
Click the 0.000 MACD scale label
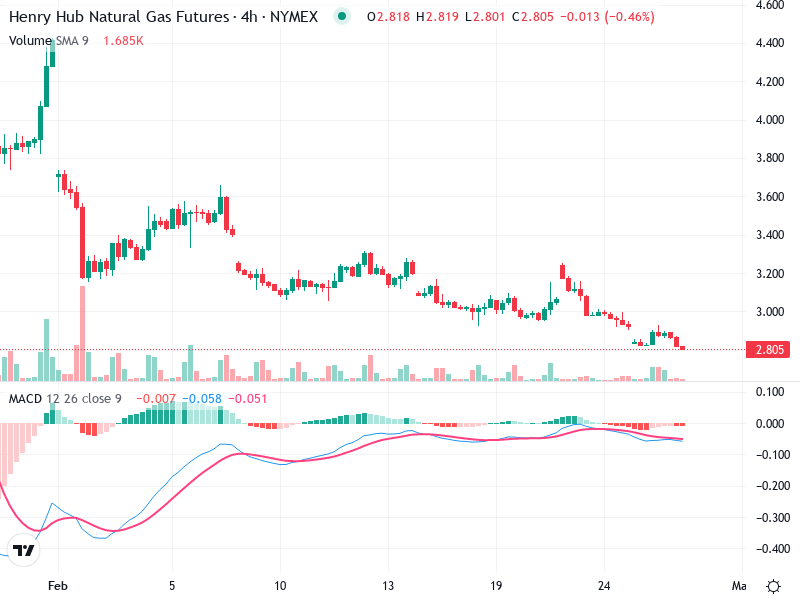770,423
